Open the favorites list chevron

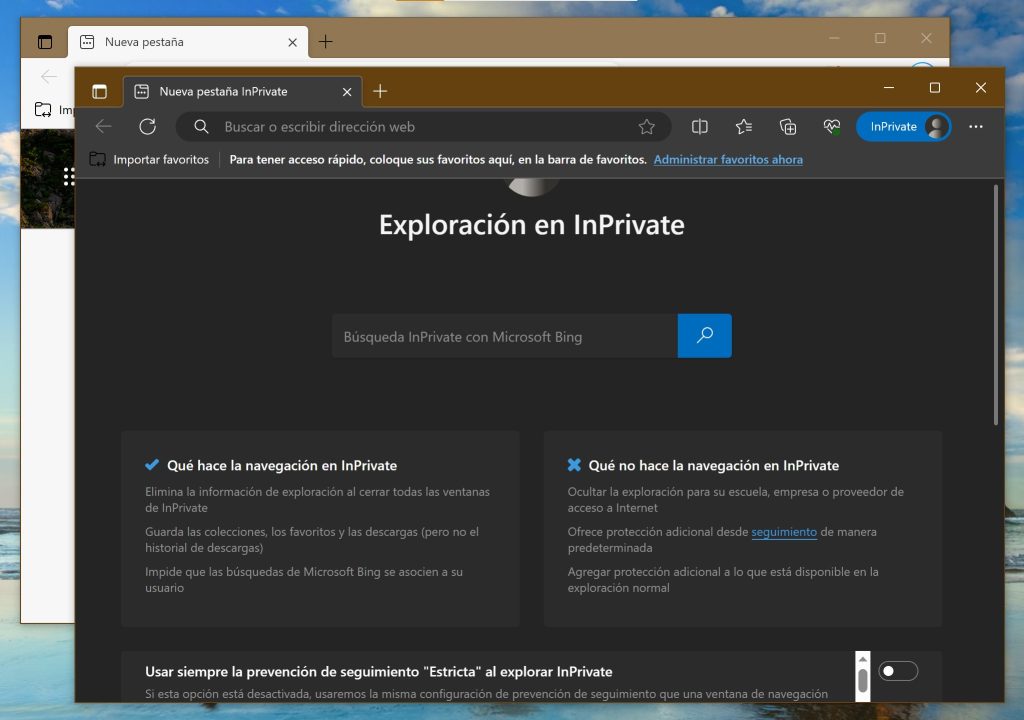point(743,127)
